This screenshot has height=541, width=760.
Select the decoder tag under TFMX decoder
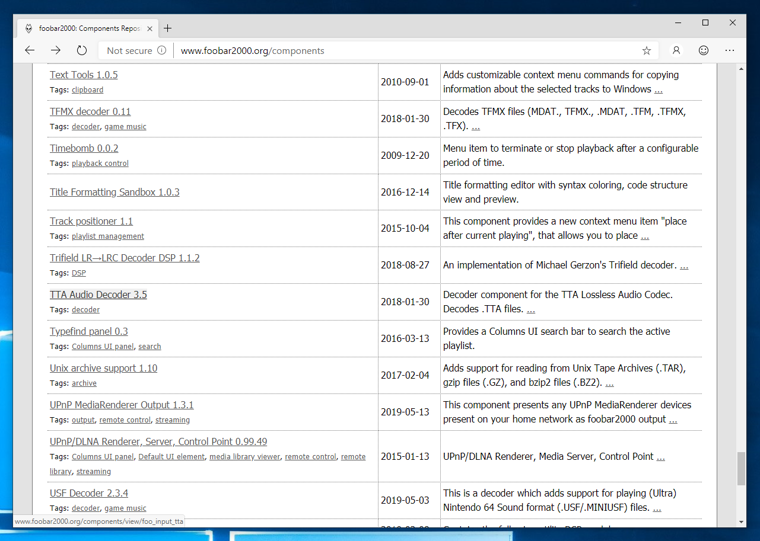[85, 127]
